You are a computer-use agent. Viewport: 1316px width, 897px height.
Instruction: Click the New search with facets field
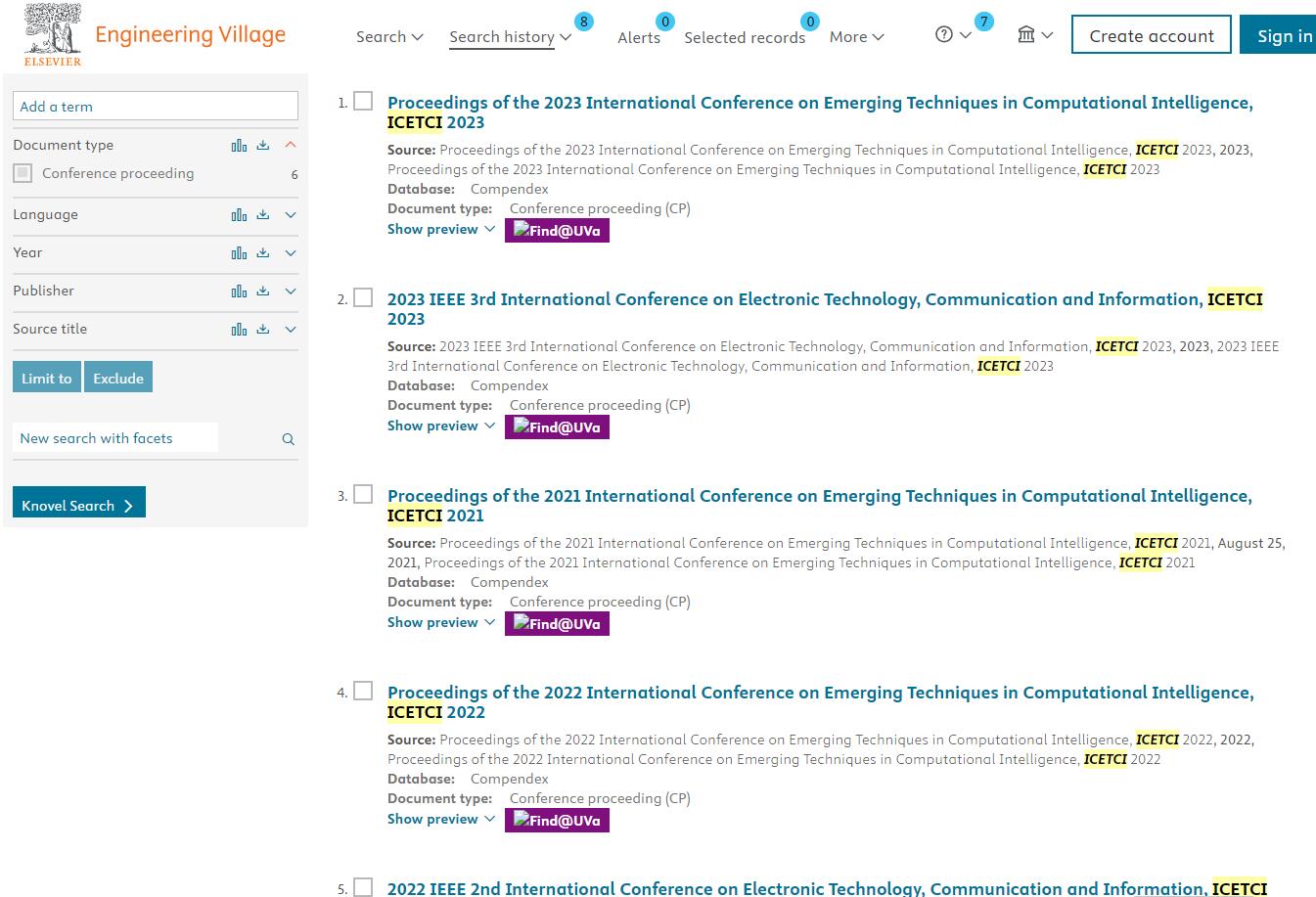[115, 438]
